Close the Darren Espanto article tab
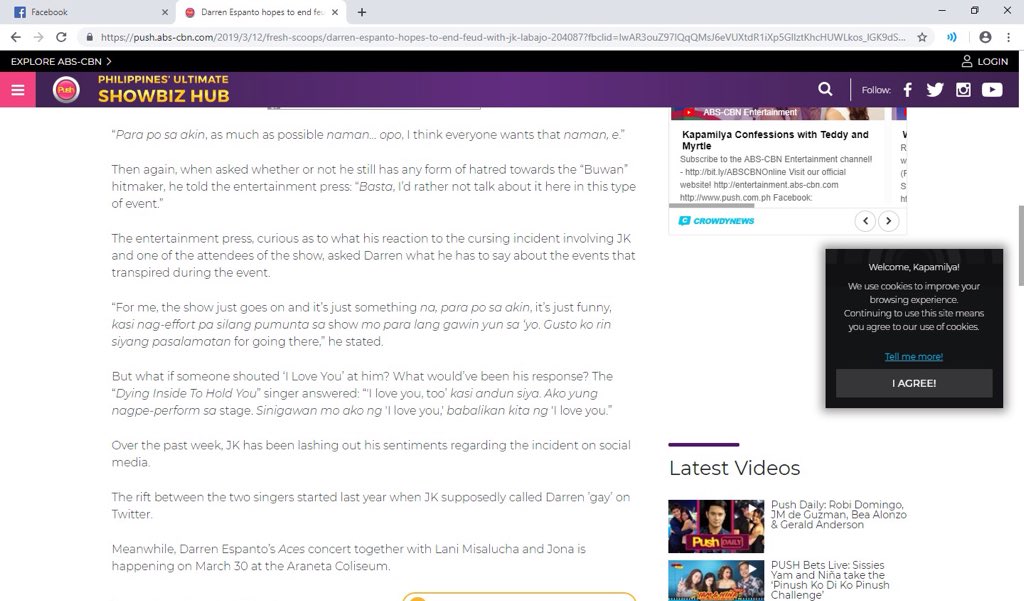 [335, 12]
